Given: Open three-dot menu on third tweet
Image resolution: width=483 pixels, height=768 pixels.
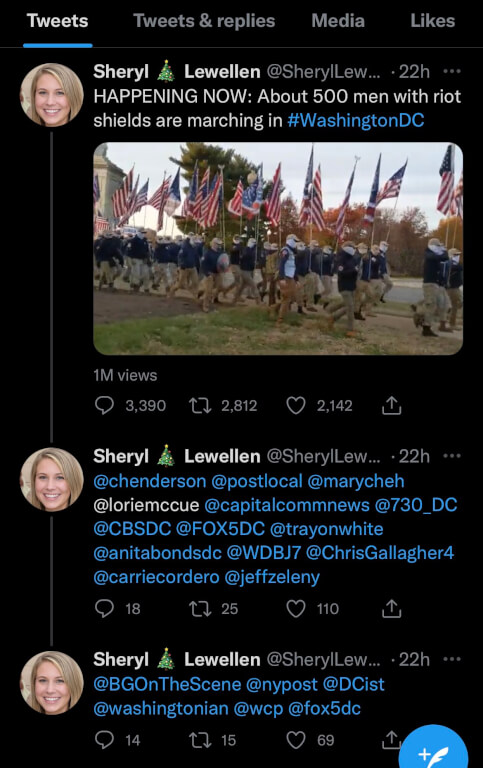Looking at the screenshot, I should [452, 659].
